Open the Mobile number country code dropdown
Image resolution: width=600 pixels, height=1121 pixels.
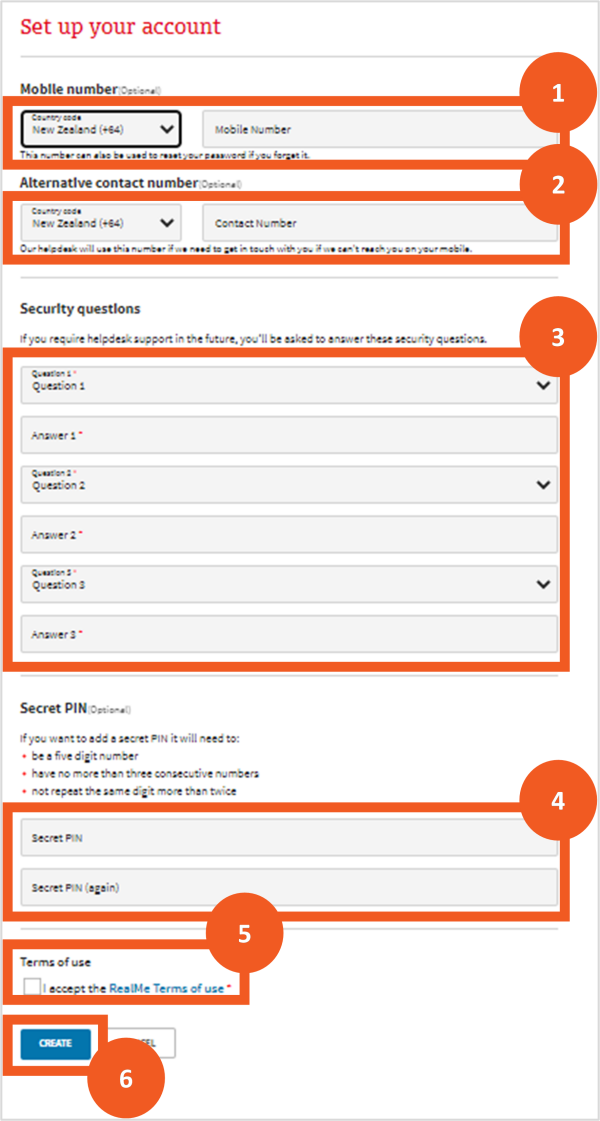(100, 128)
